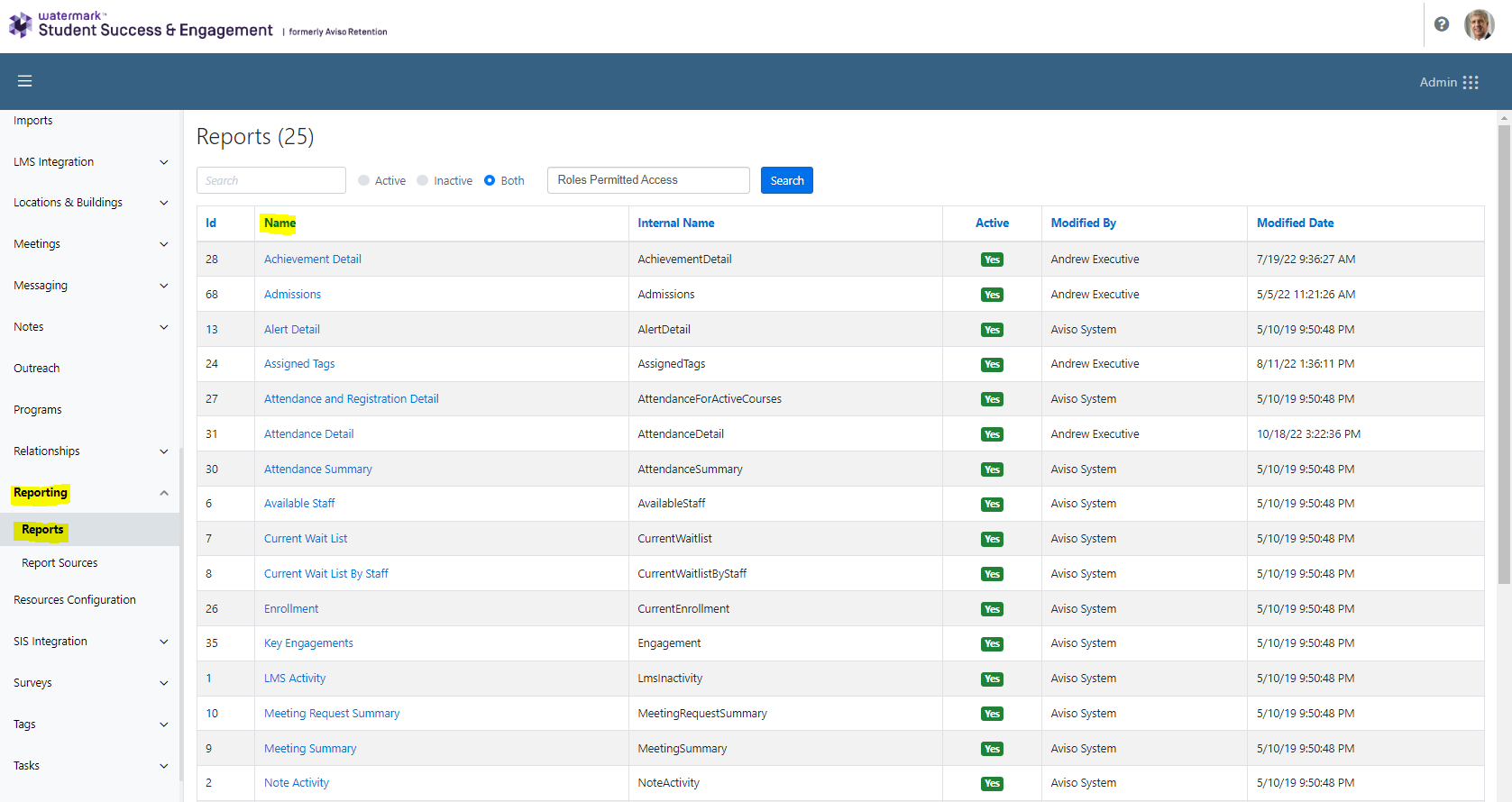Open the Admissions report link
This screenshot has height=802, width=1512.
tap(292, 295)
